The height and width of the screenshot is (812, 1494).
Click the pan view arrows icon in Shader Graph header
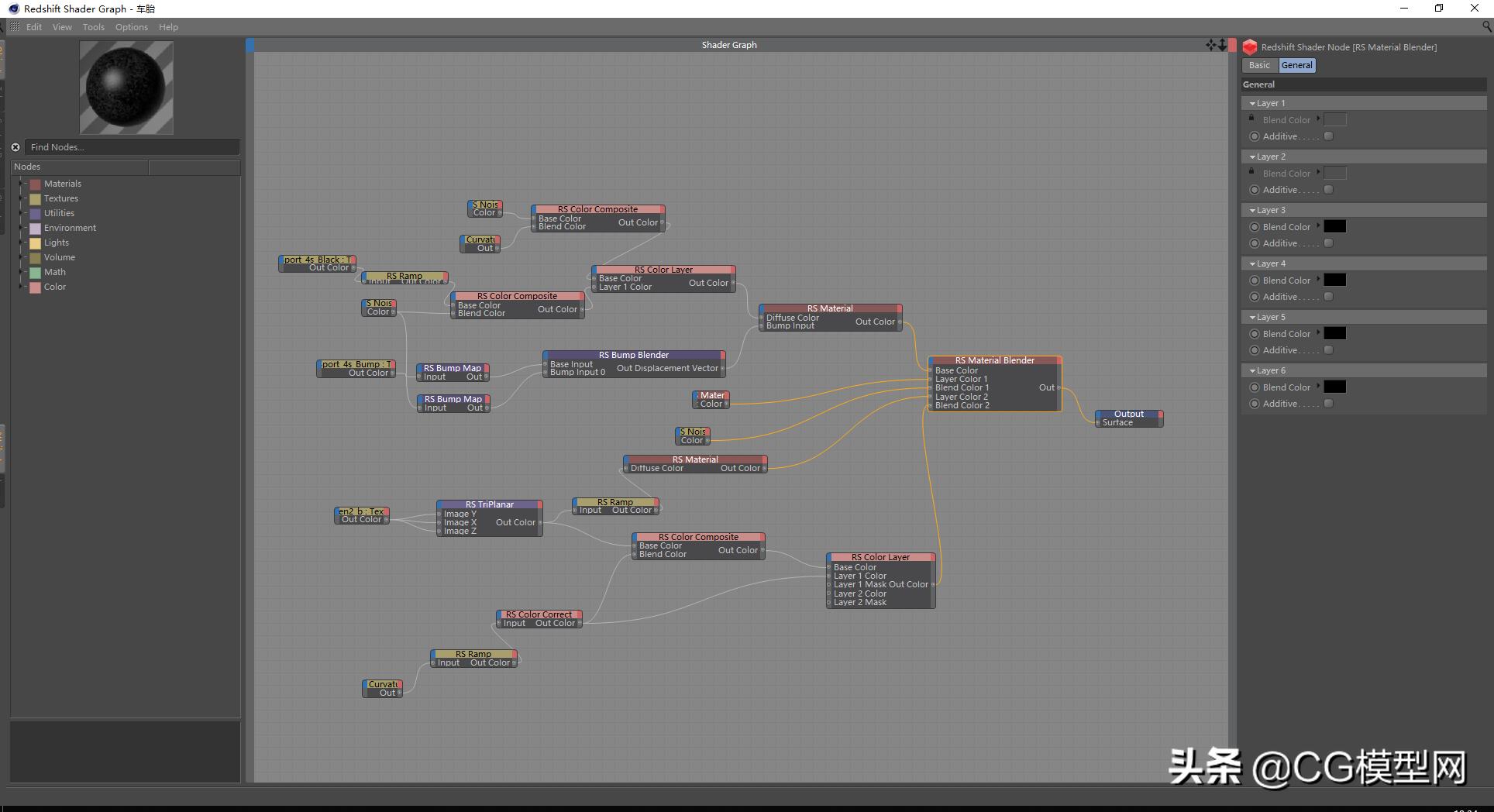(1210, 45)
